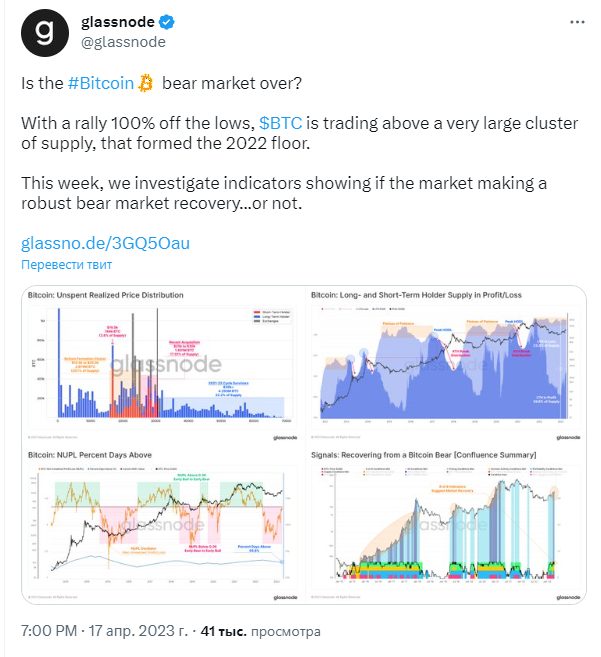Open the glassnode display name
The height and width of the screenshot is (657, 601).
tap(118, 22)
